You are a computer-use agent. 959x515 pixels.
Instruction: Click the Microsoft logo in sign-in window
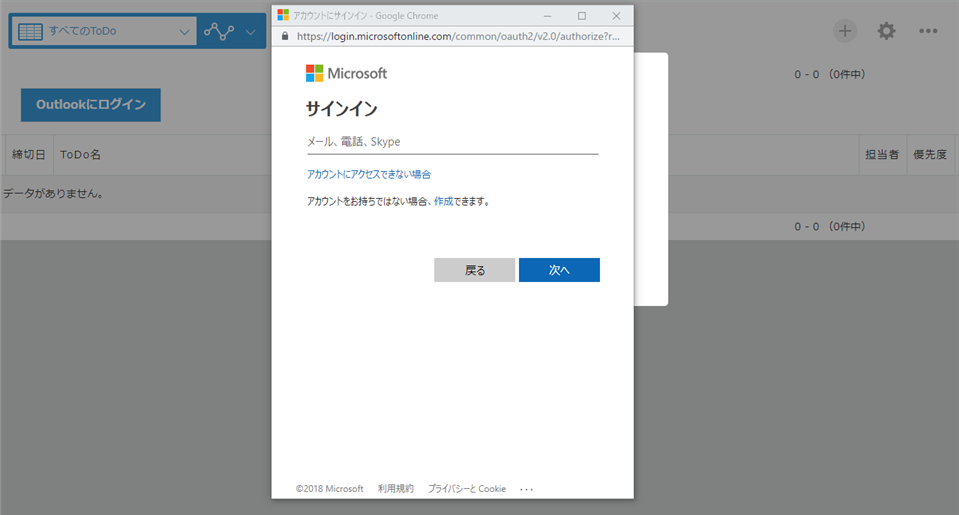click(x=346, y=73)
